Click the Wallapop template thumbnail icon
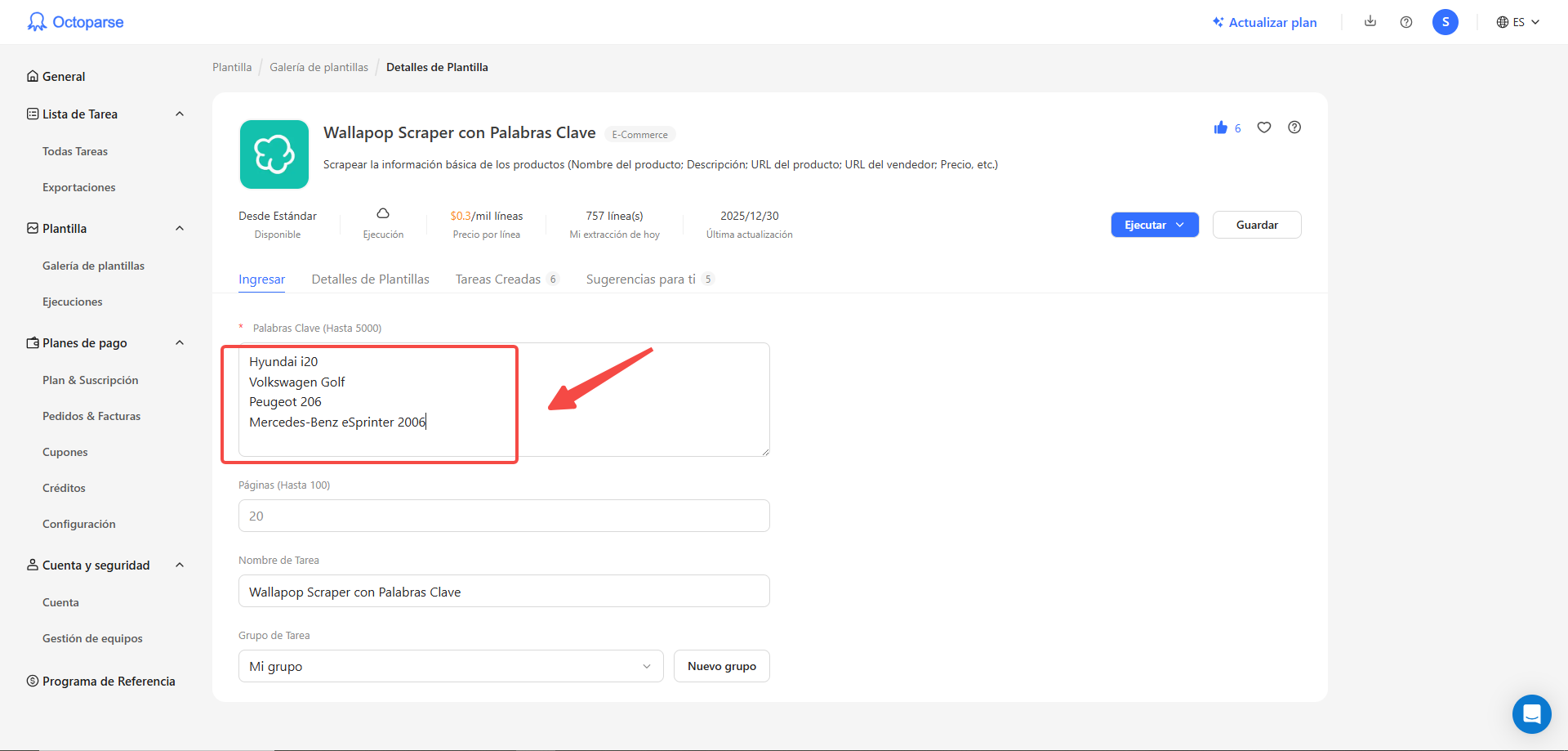 tap(274, 154)
